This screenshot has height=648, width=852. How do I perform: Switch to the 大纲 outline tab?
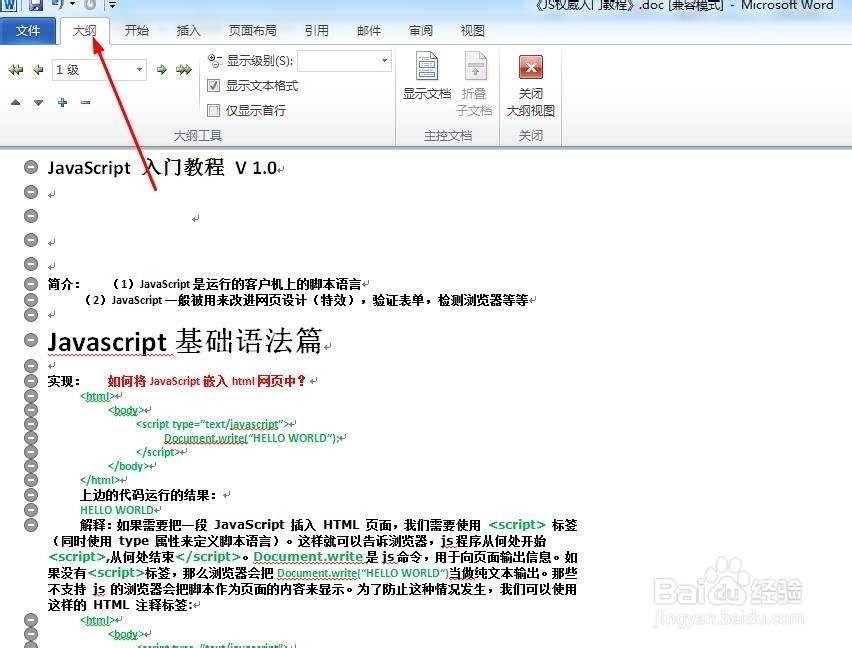[85, 31]
